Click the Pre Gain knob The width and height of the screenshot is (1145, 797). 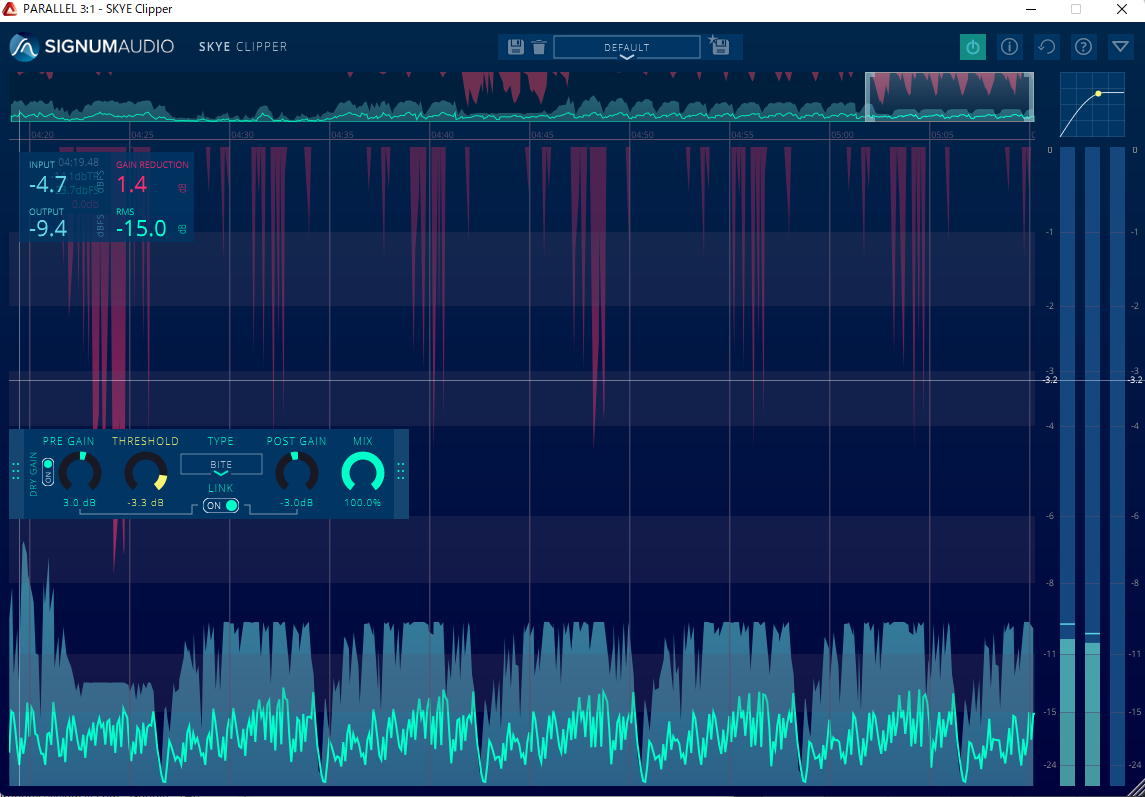click(x=80, y=472)
